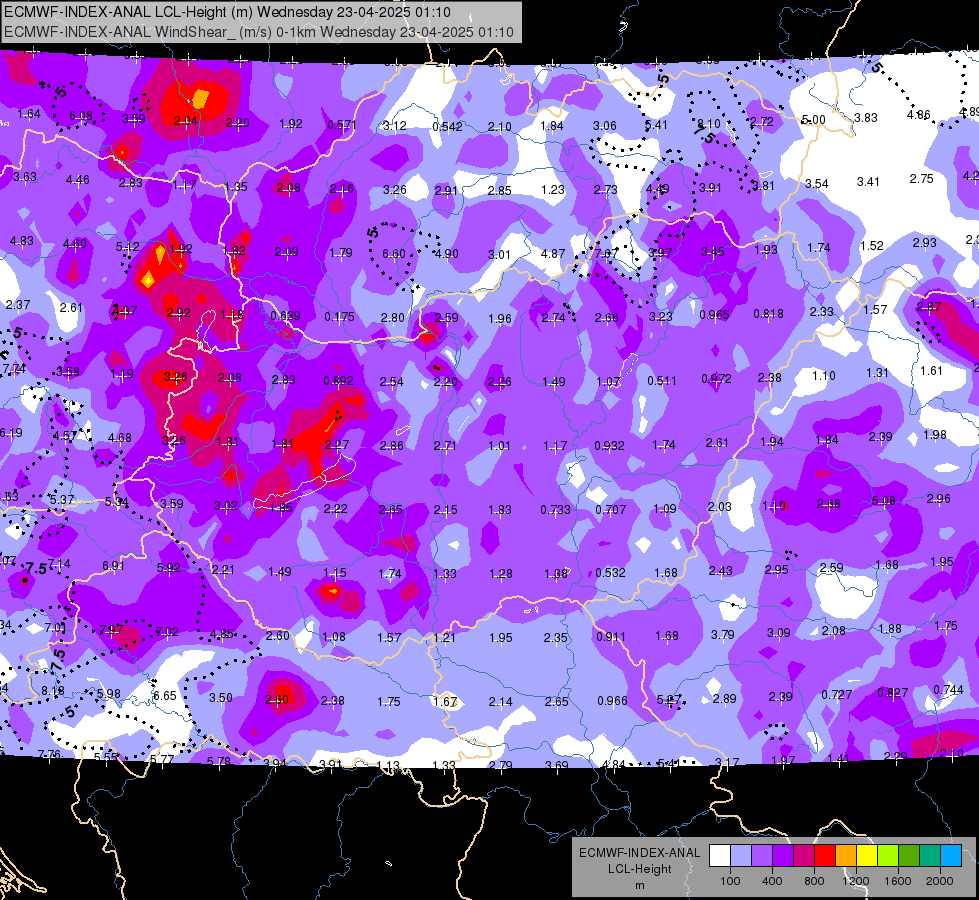Click the dark green swatch in the legend

click(x=908, y=855)
